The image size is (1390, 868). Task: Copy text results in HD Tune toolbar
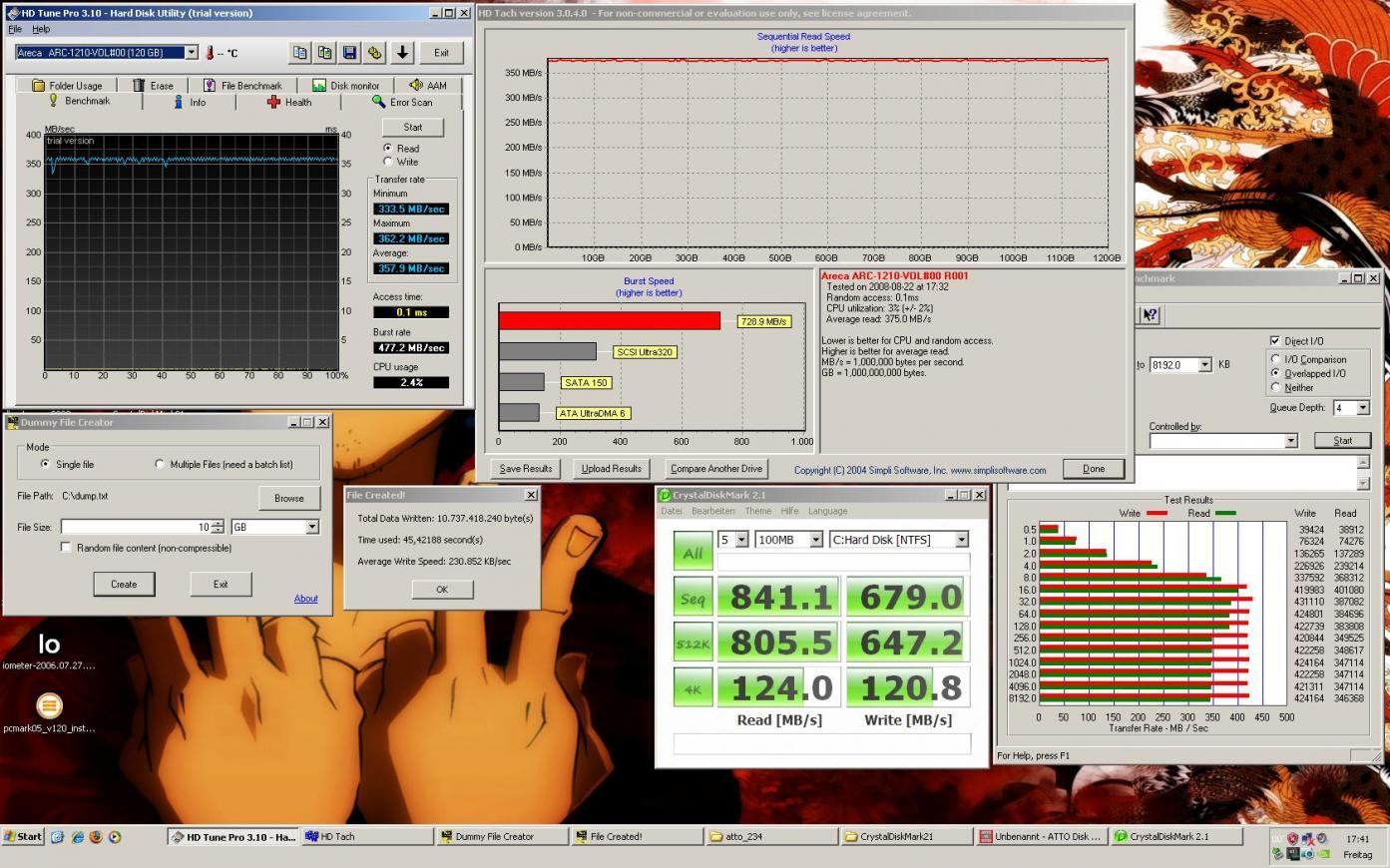299,53
